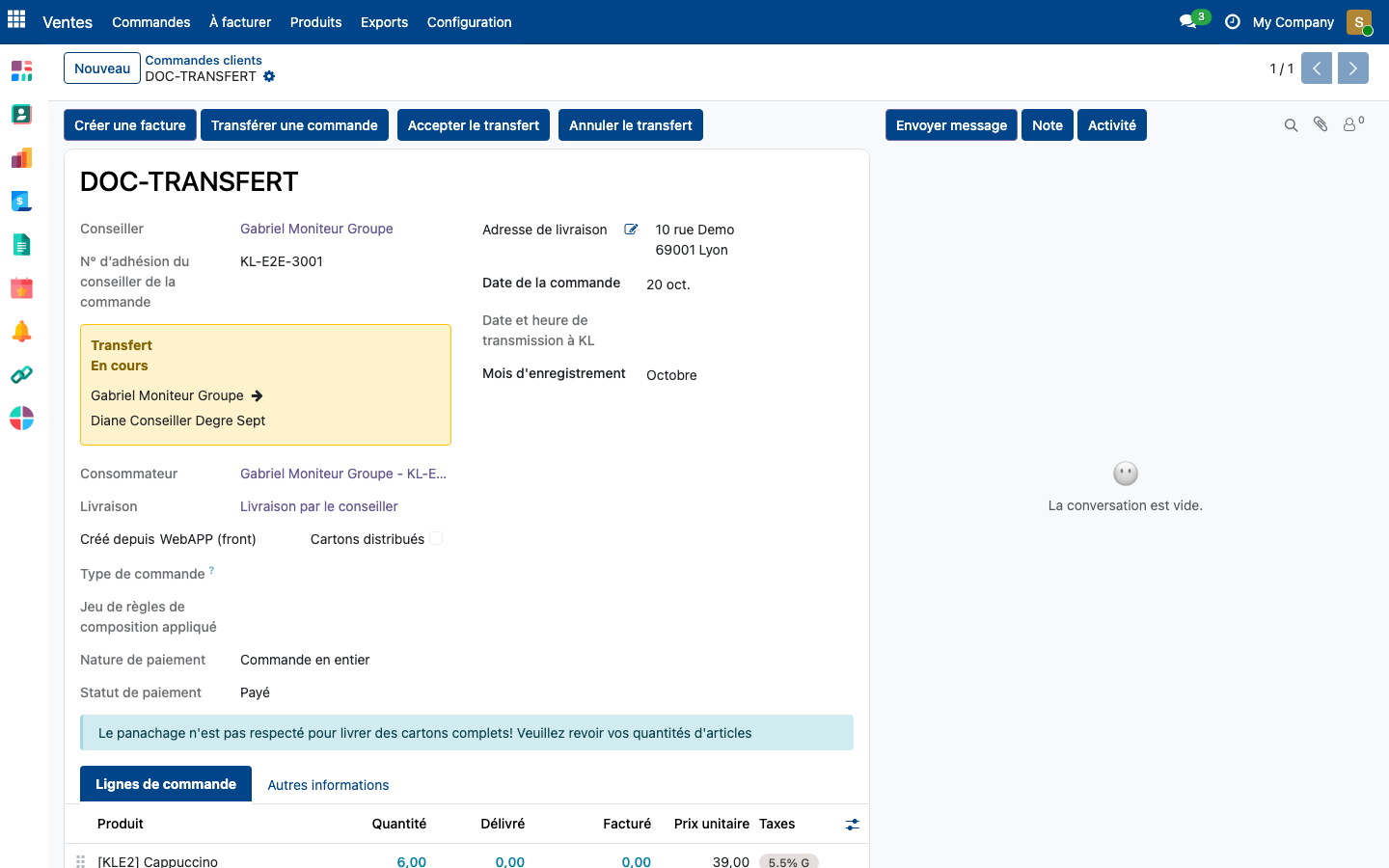
Task: Open the chain link app in the sidebar
Action: (x=21, y=374)
